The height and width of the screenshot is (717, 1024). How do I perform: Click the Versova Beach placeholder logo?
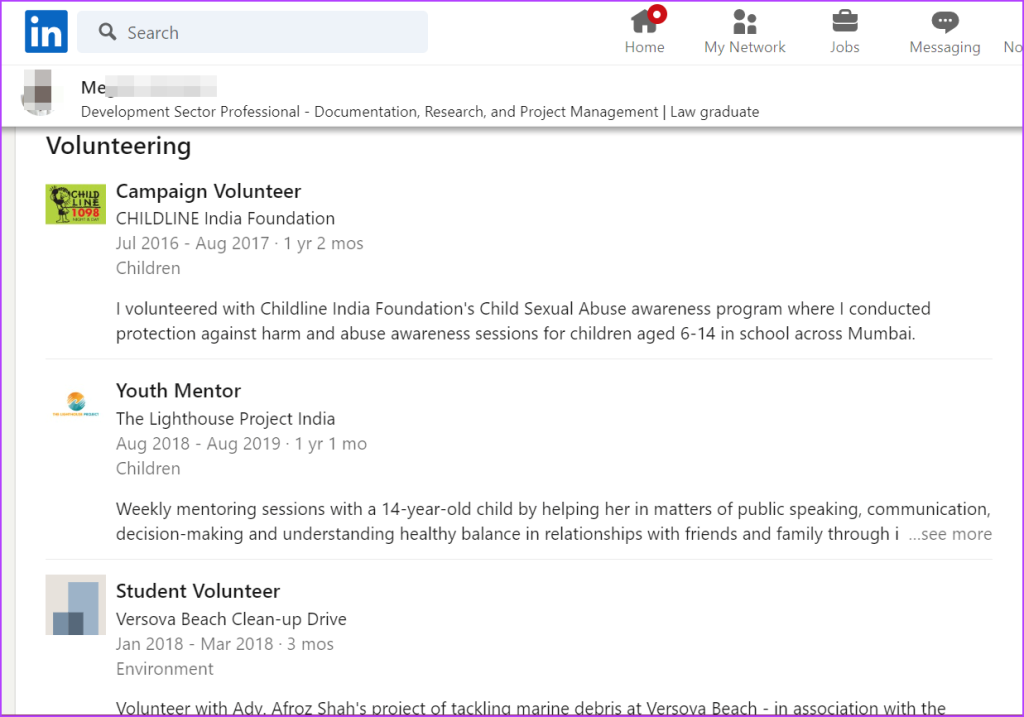click(76, 604)
